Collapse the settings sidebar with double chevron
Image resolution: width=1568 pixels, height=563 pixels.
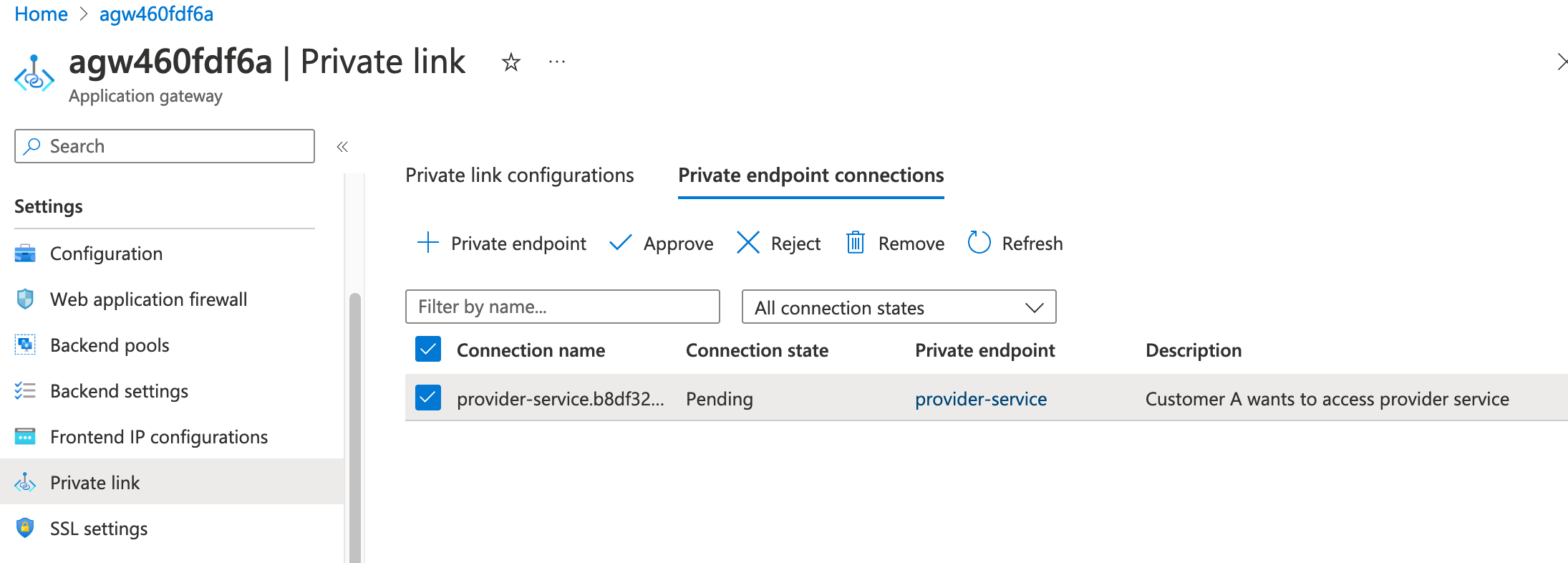click(x=342, y=145)
